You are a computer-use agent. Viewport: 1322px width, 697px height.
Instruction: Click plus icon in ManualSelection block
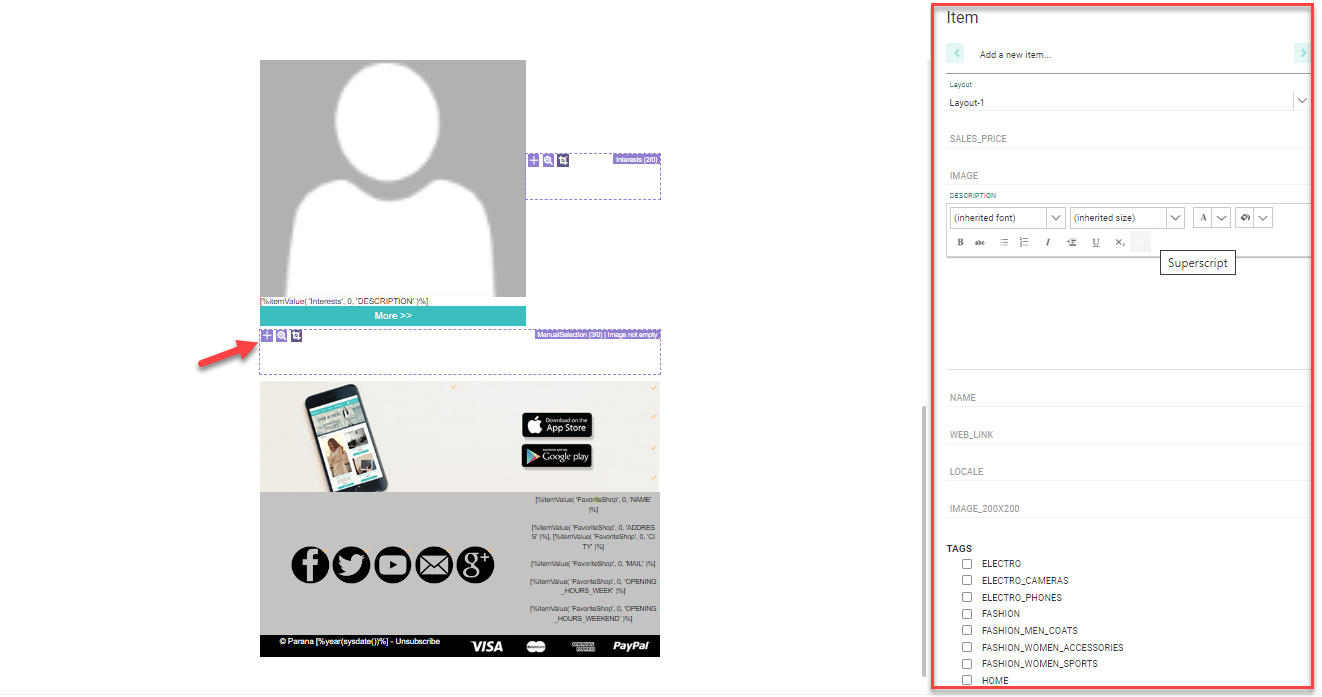coord(267,336)
